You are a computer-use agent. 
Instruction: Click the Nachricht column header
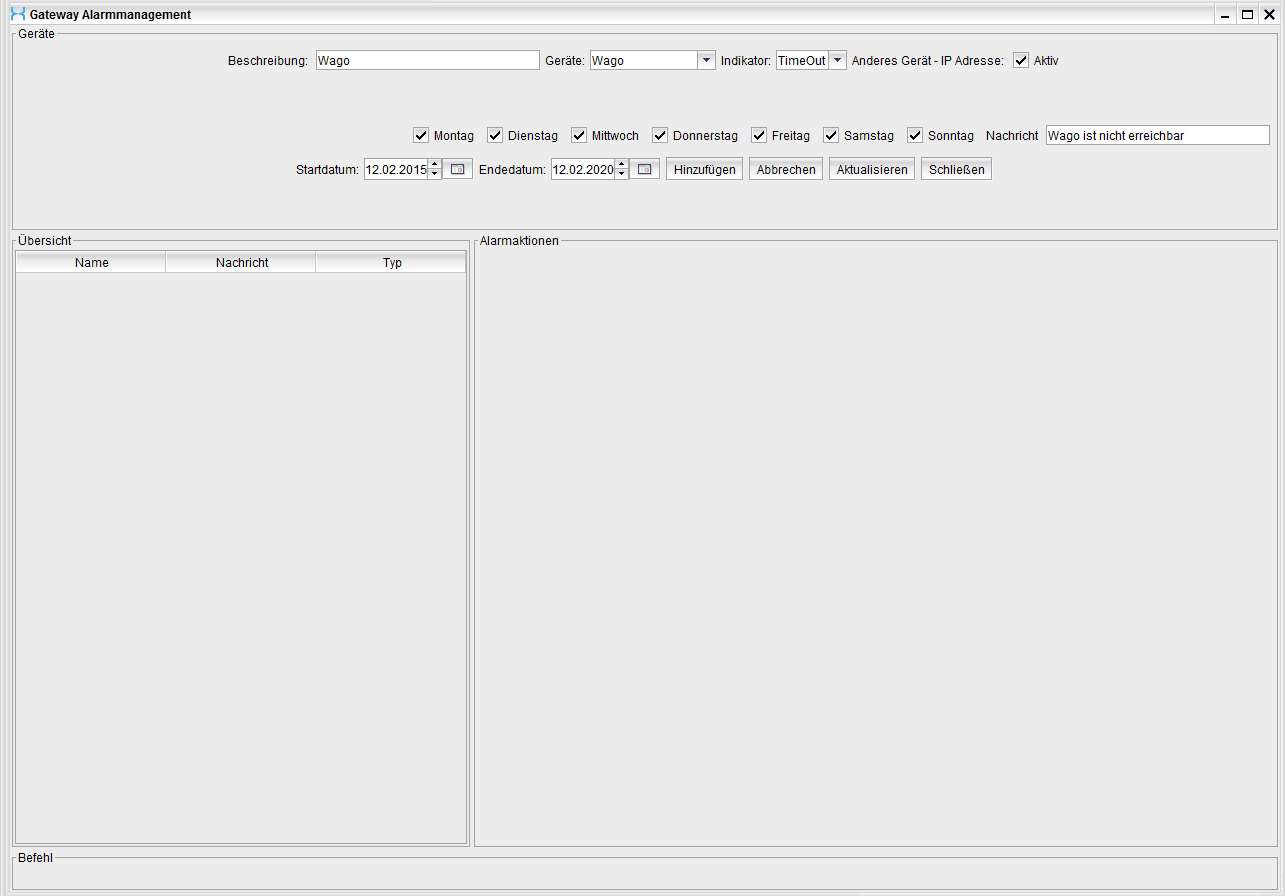point(241,263)
